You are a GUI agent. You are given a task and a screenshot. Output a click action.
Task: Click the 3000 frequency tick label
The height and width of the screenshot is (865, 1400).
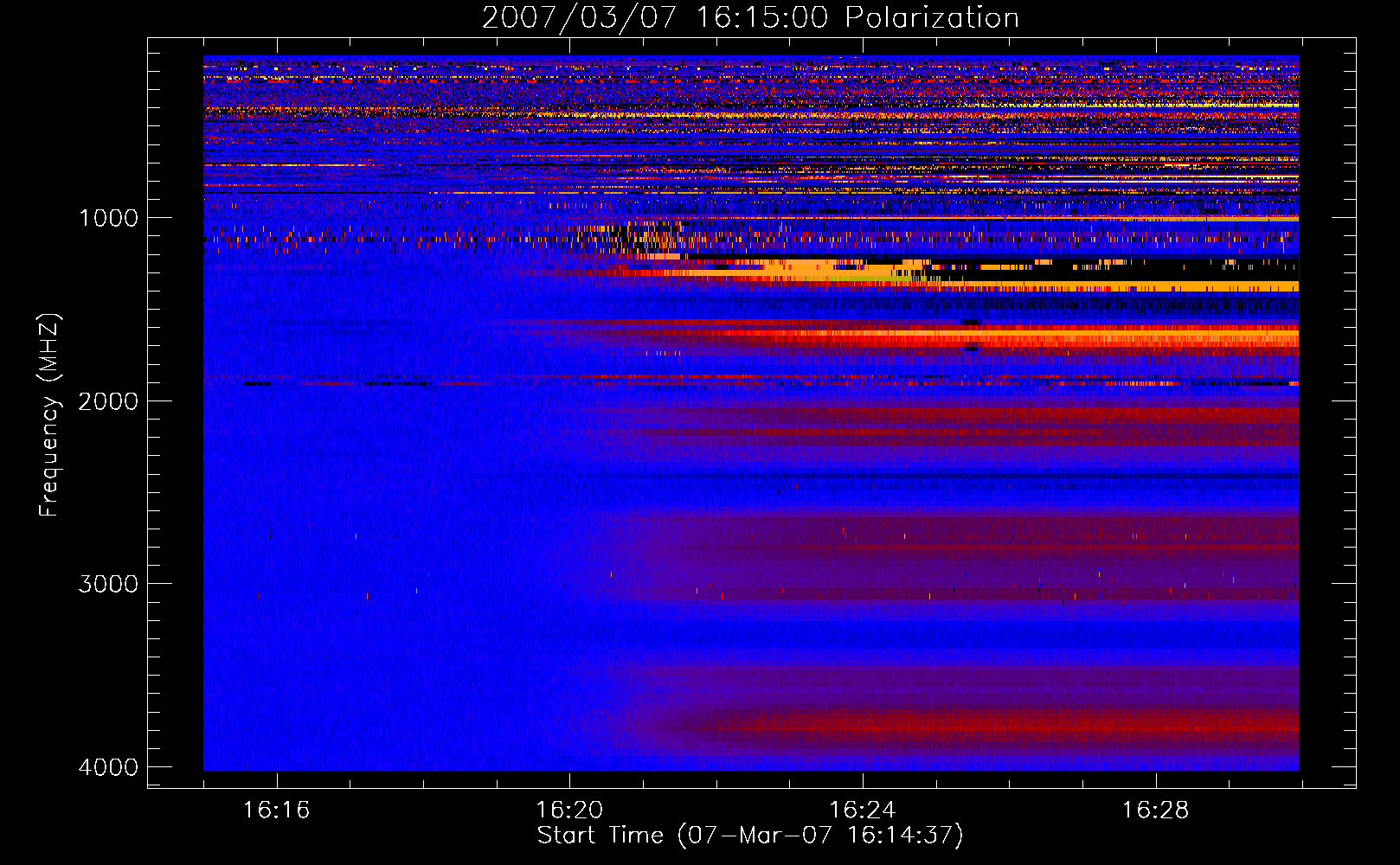108,584
